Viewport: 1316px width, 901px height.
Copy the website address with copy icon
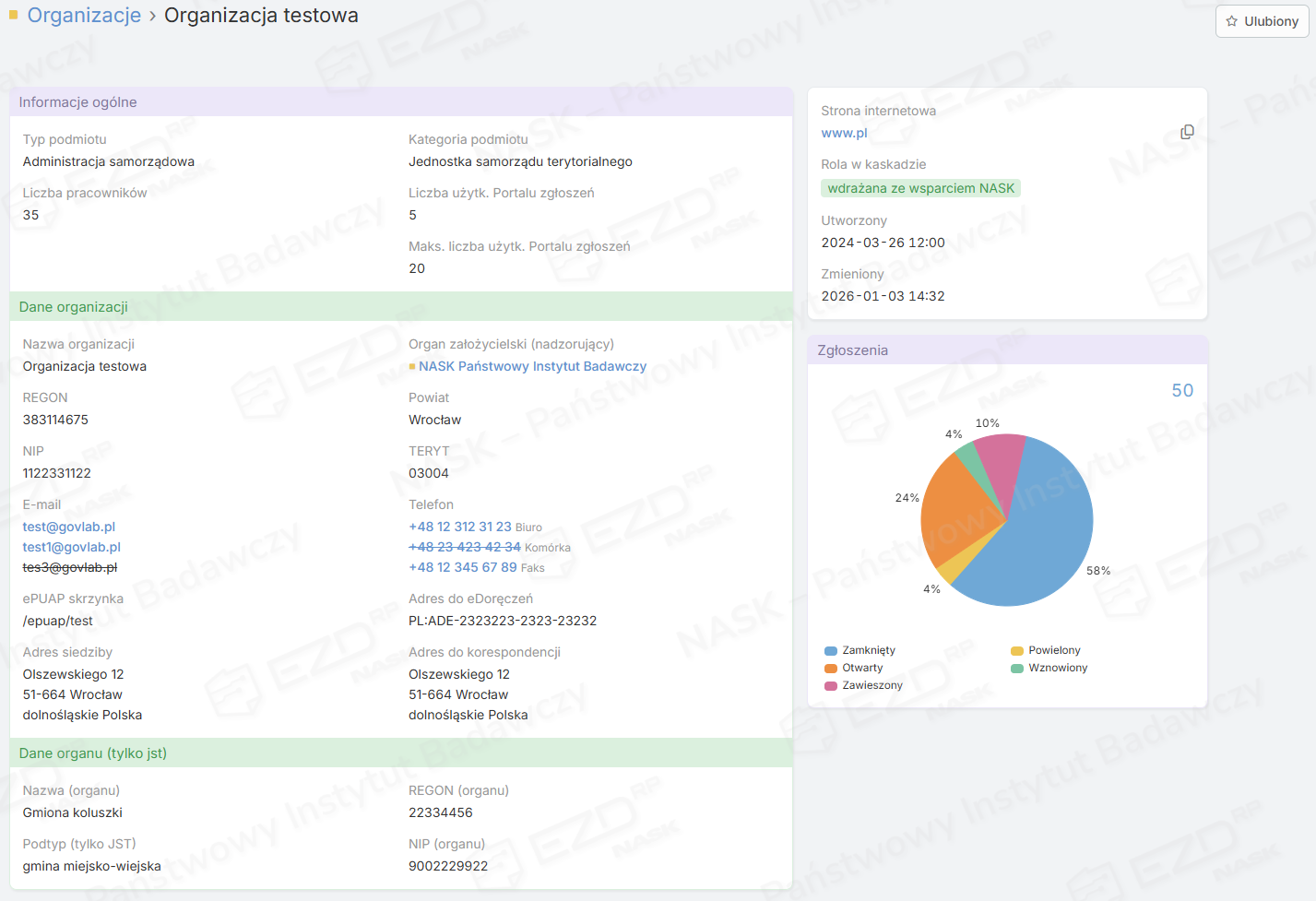click(1187, 132)
